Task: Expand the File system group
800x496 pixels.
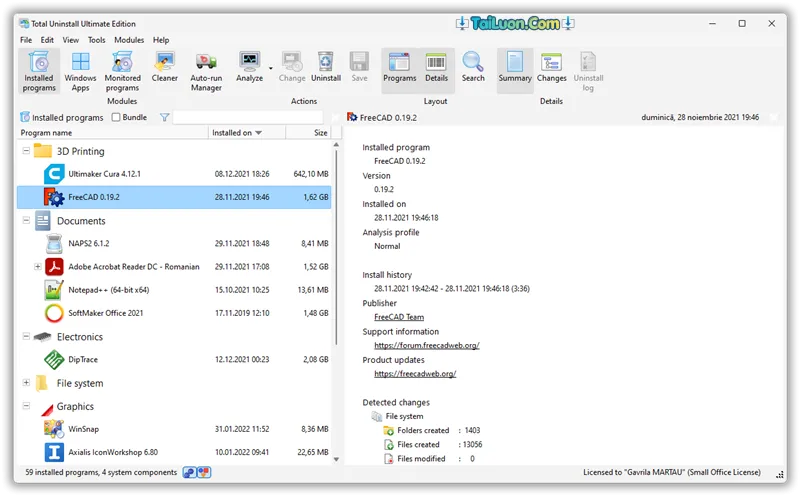Action: coord(26,382)
